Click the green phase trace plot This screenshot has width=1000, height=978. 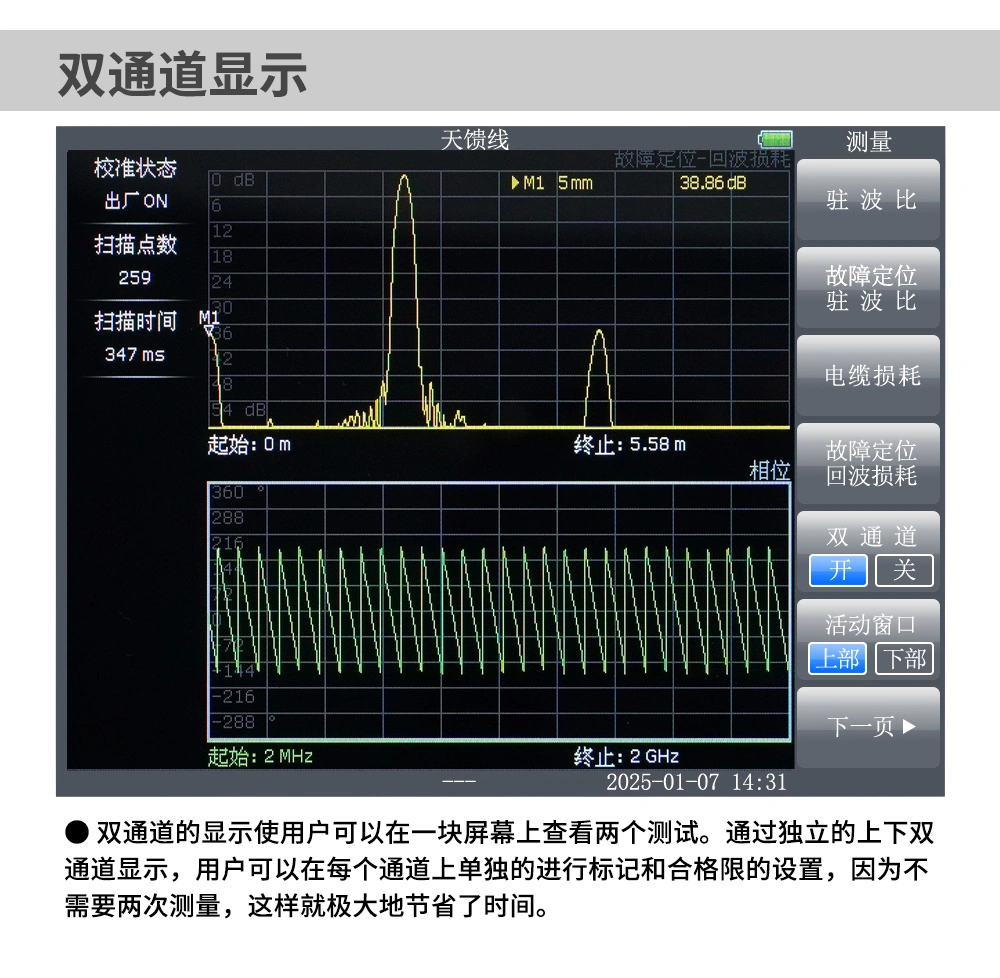[498, 610]
